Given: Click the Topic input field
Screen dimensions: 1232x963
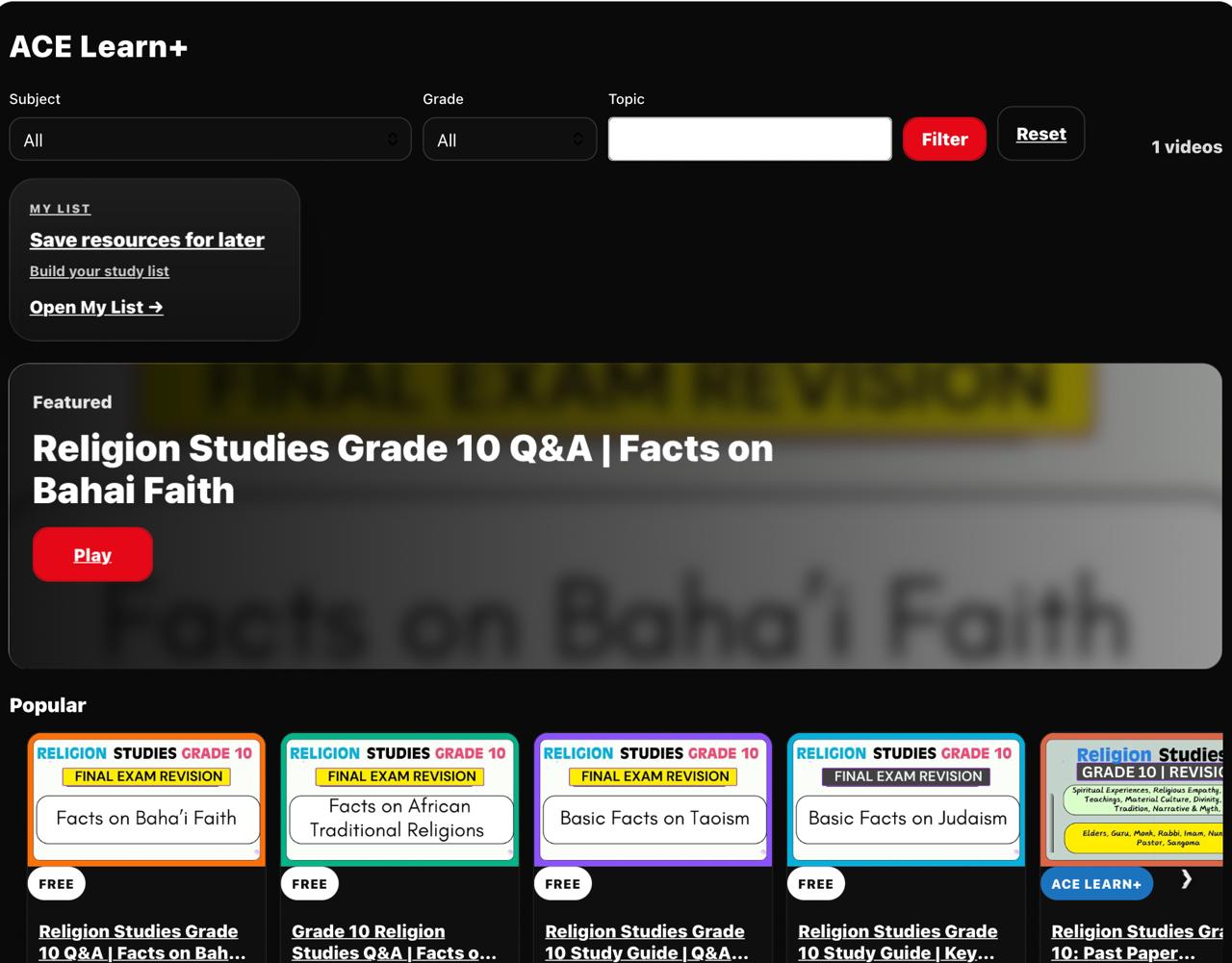Looking at the screenshot, I should coord(750,139).
